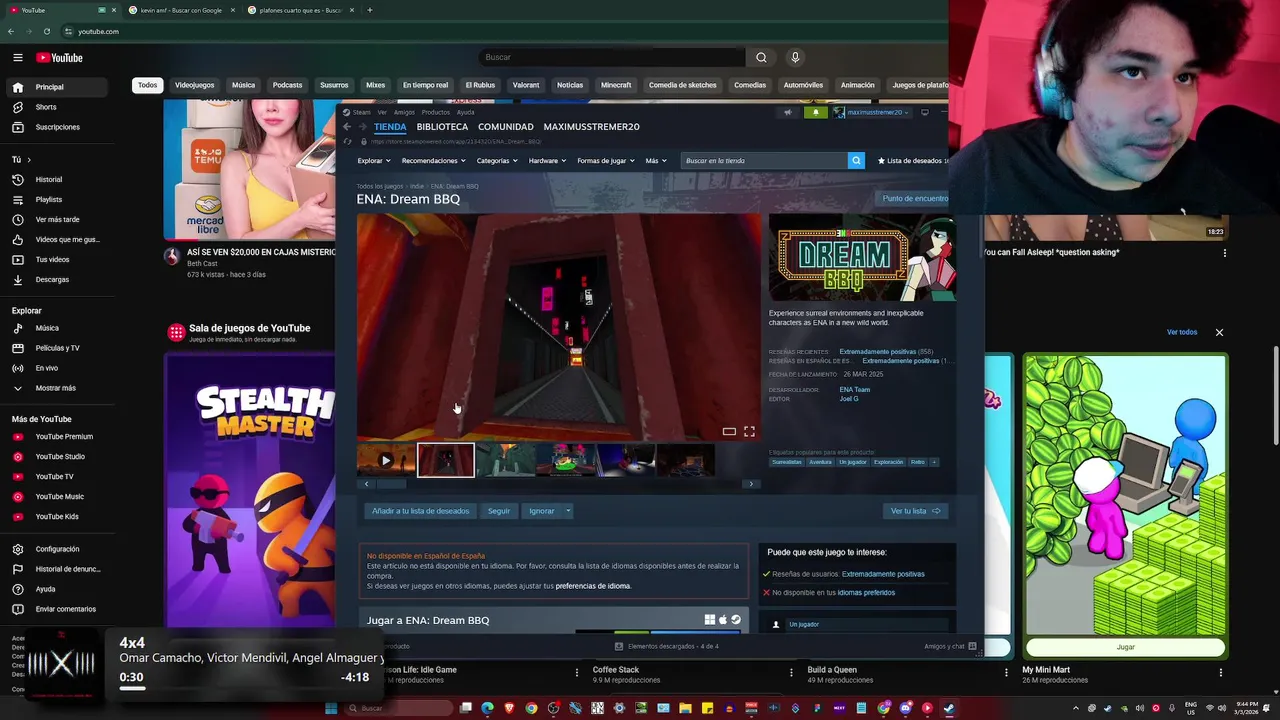The width and height of the screenshot is (1280, 720).
Task: Expand the Explorar dropdown in Steam store
Action: coord(374,161)
